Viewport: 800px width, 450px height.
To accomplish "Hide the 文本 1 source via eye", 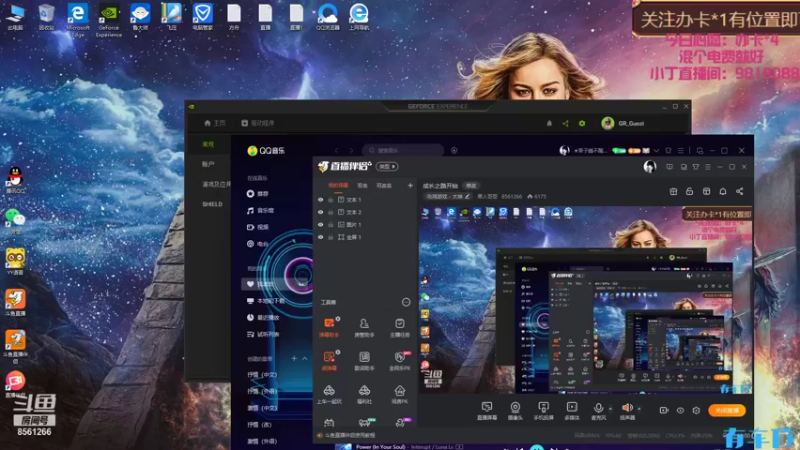I will tap(320, 199).
